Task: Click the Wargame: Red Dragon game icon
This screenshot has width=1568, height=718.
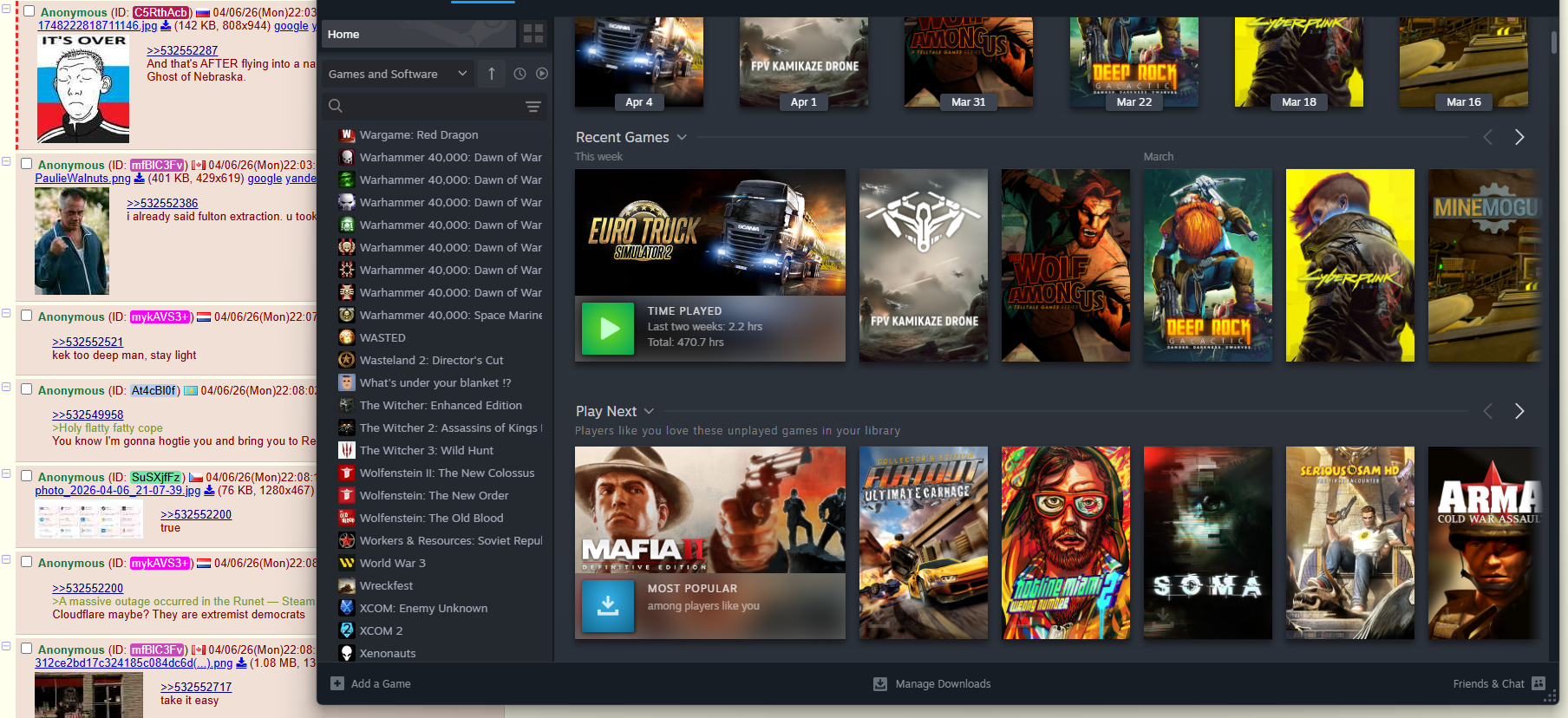Action: point(347,134)
